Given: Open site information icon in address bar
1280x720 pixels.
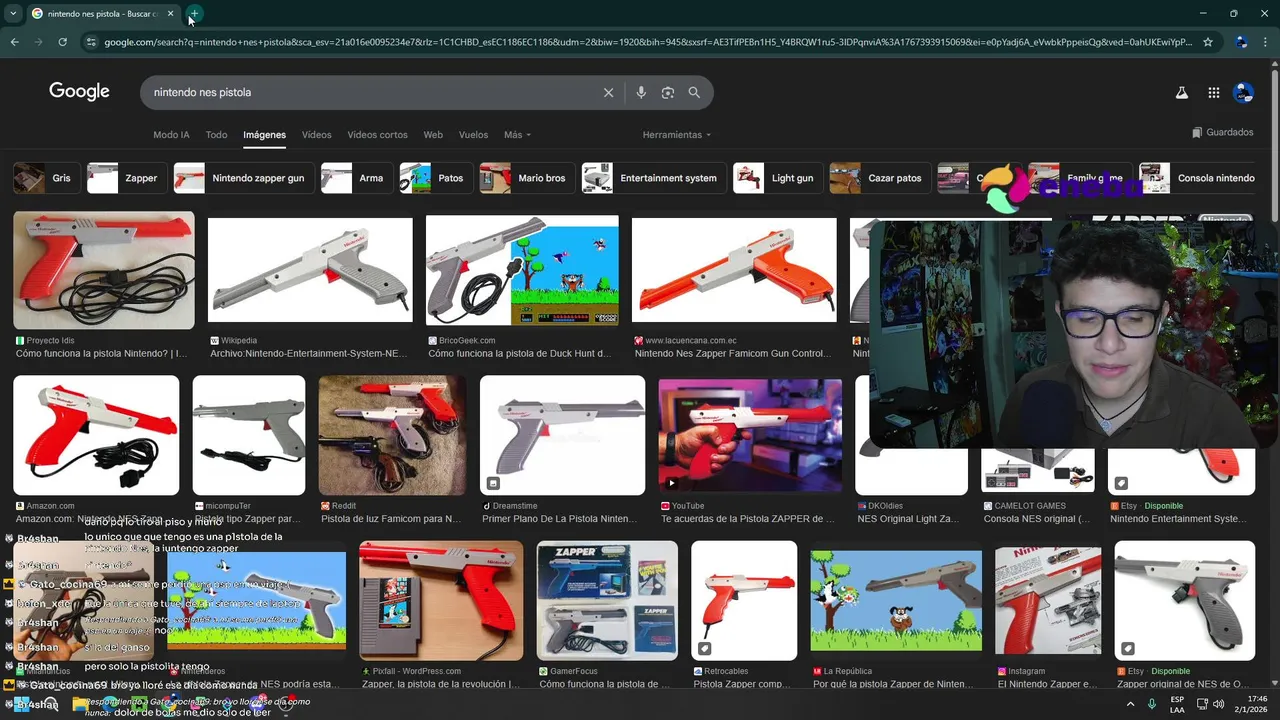Looking at the screenshot, I should pos(92,42).
